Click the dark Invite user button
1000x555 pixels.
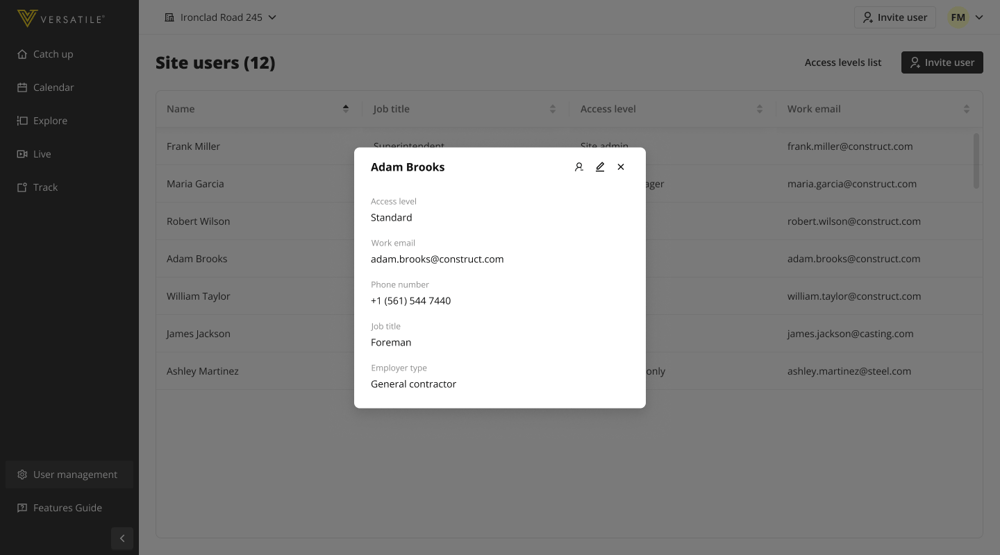pyautogui.click(x=941, y=62)
